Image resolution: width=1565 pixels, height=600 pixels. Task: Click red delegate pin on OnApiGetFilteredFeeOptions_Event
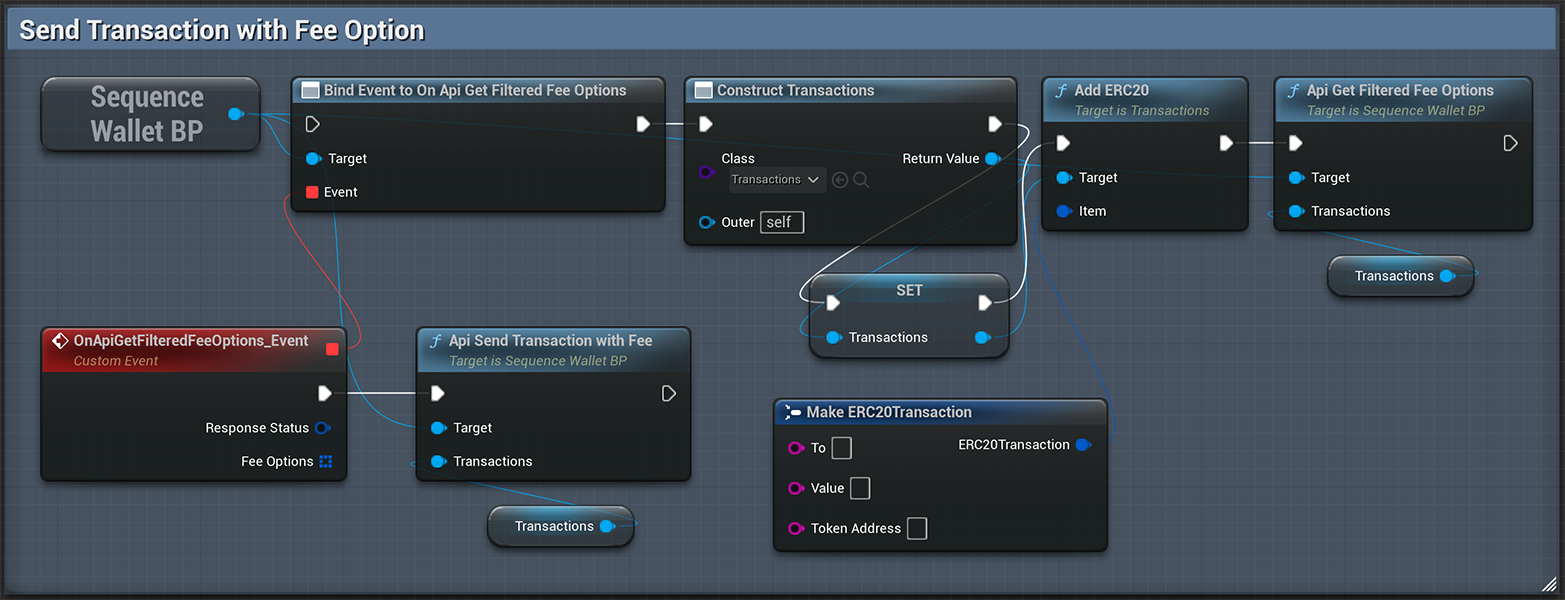pyautogui.click(x=333, y=349)
